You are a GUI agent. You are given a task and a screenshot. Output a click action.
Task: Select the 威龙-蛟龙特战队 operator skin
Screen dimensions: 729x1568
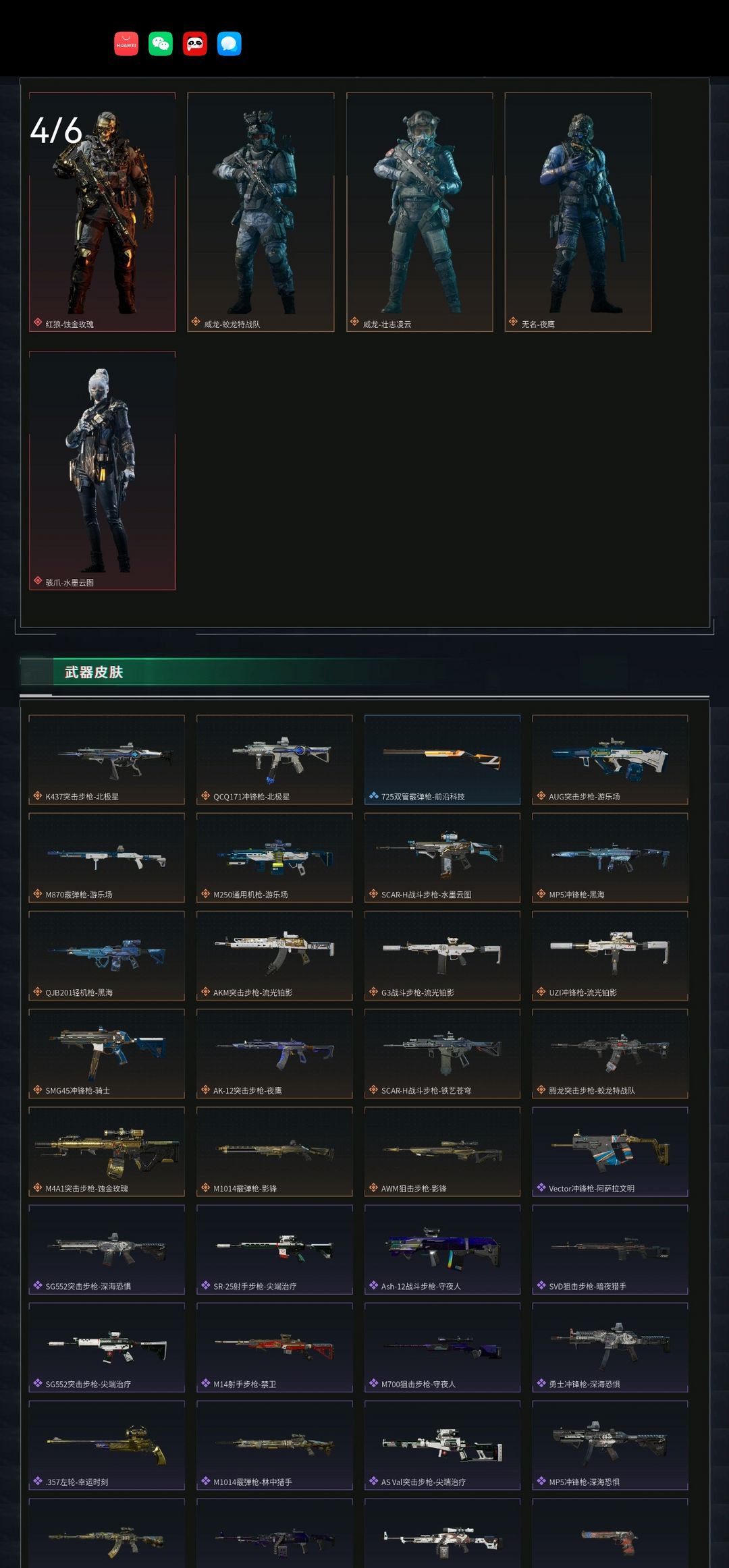point(261,212)
